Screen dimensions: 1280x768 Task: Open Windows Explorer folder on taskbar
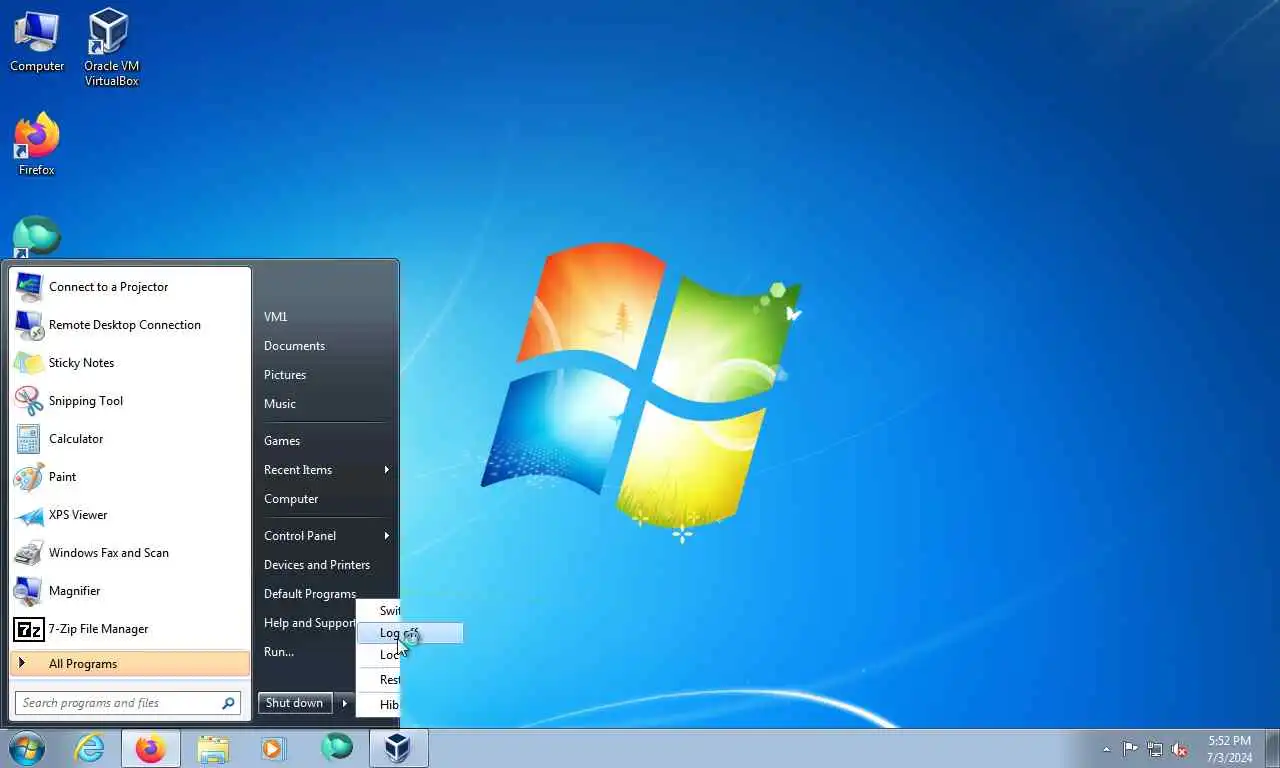click(213, 748)
